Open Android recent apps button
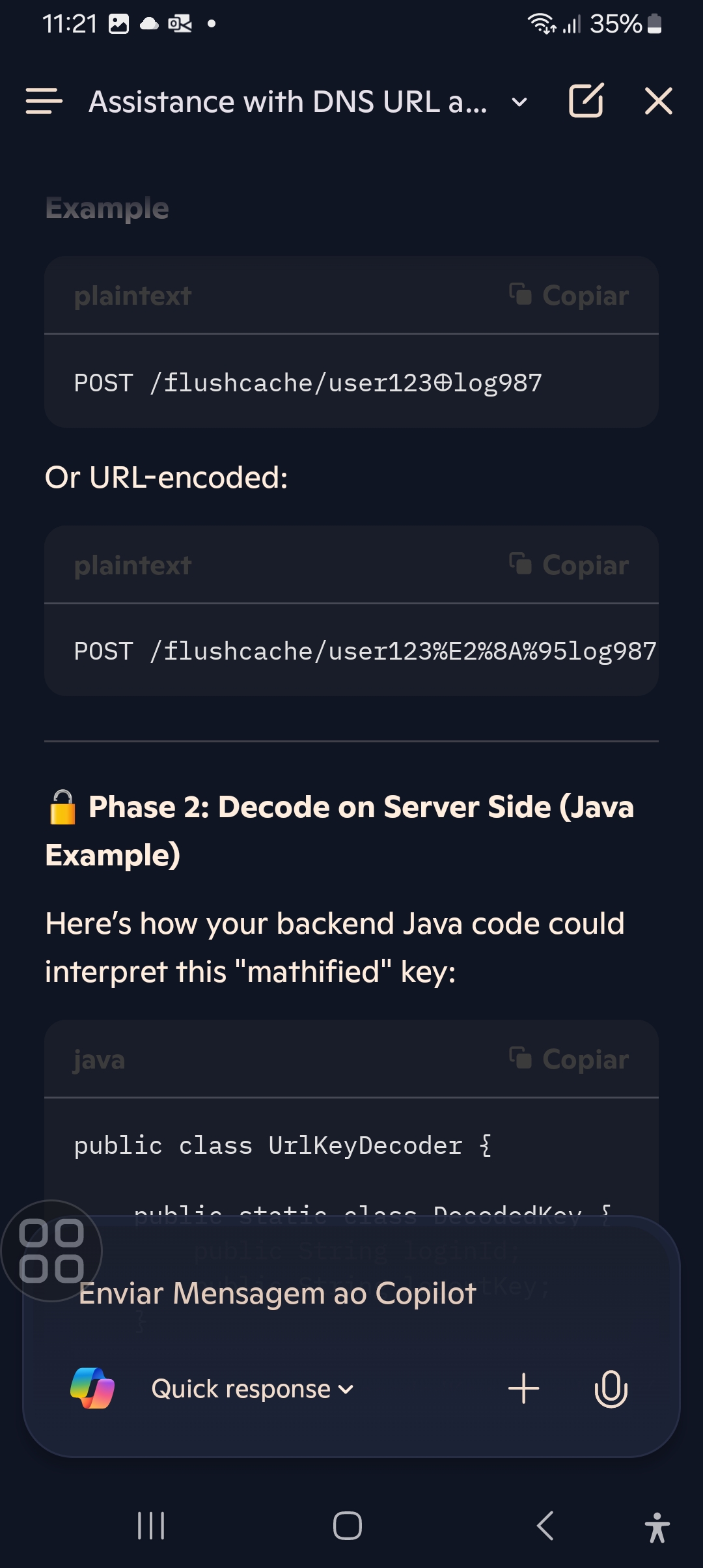This screenshot has width=703, height=1568. pos(151,1526)
